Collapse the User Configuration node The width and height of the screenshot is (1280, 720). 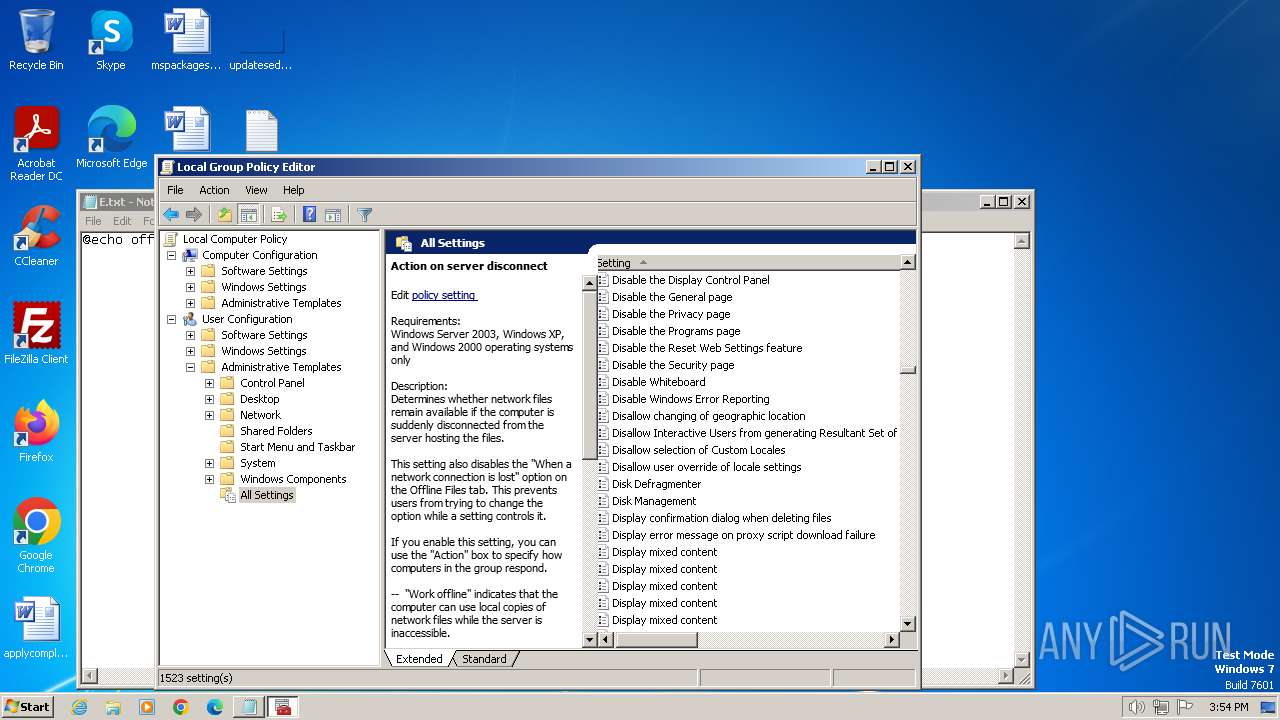tap(171, 319)
